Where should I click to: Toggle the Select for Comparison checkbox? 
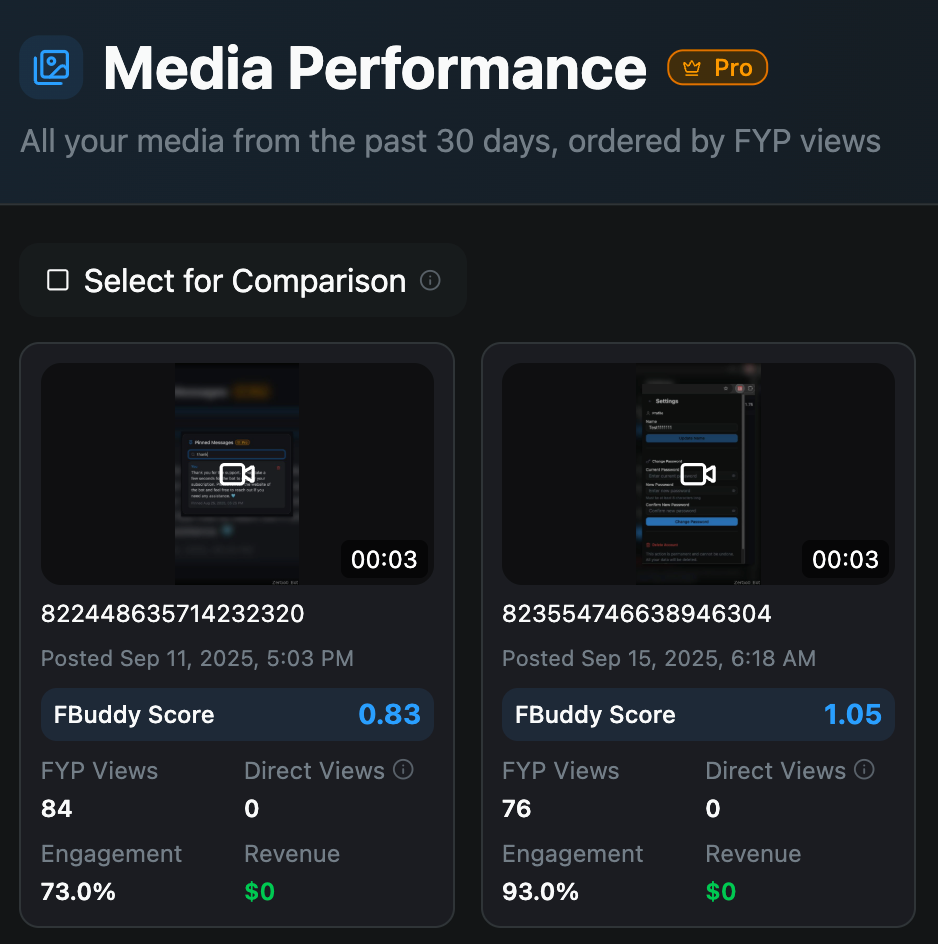pos(57,280)
